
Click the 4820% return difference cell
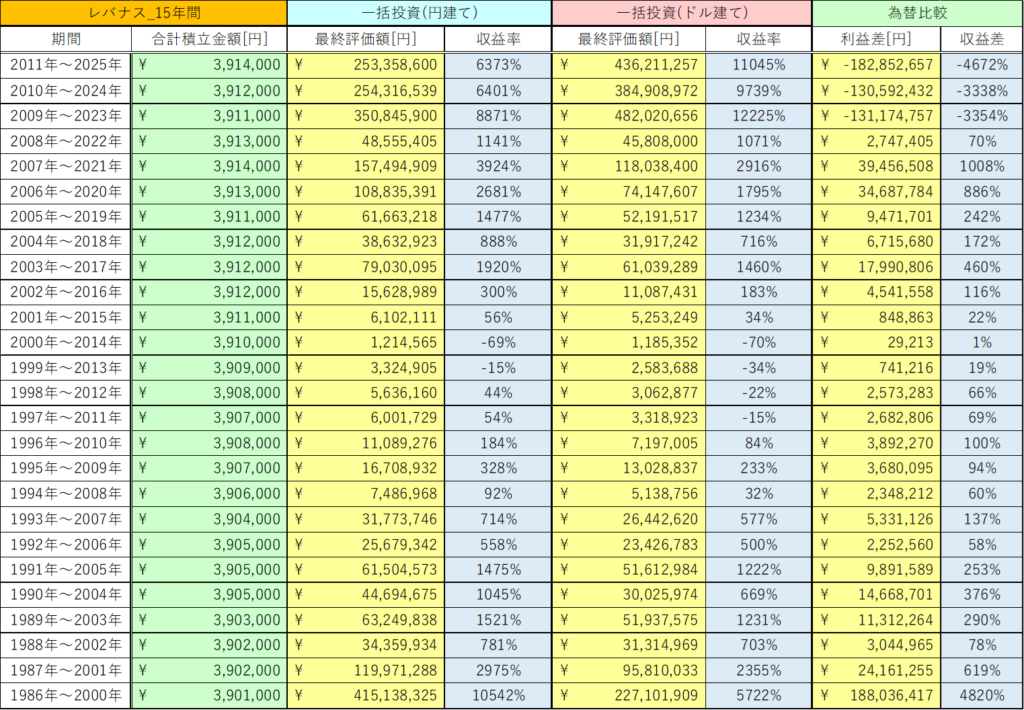pos(981,695)
